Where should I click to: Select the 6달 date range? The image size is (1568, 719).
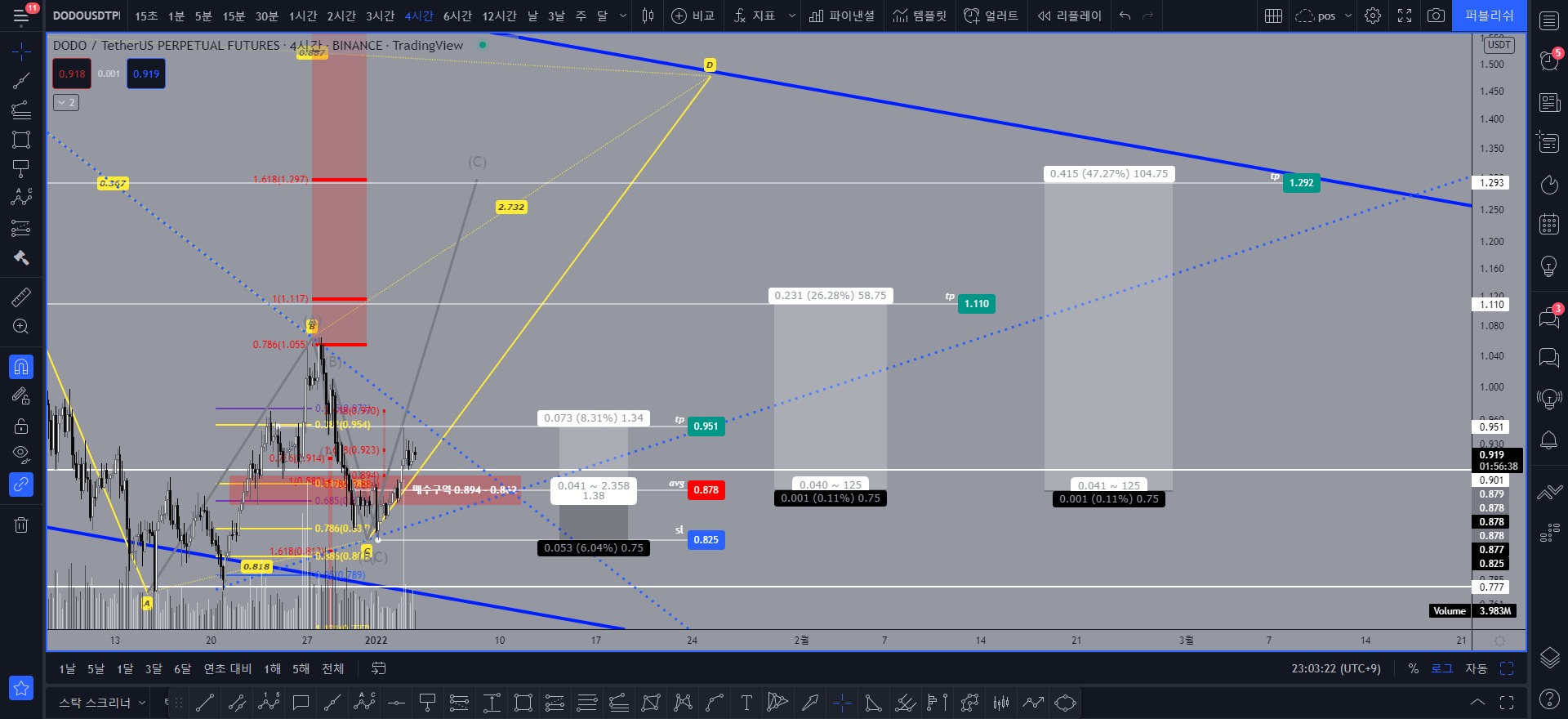point(182,668)
